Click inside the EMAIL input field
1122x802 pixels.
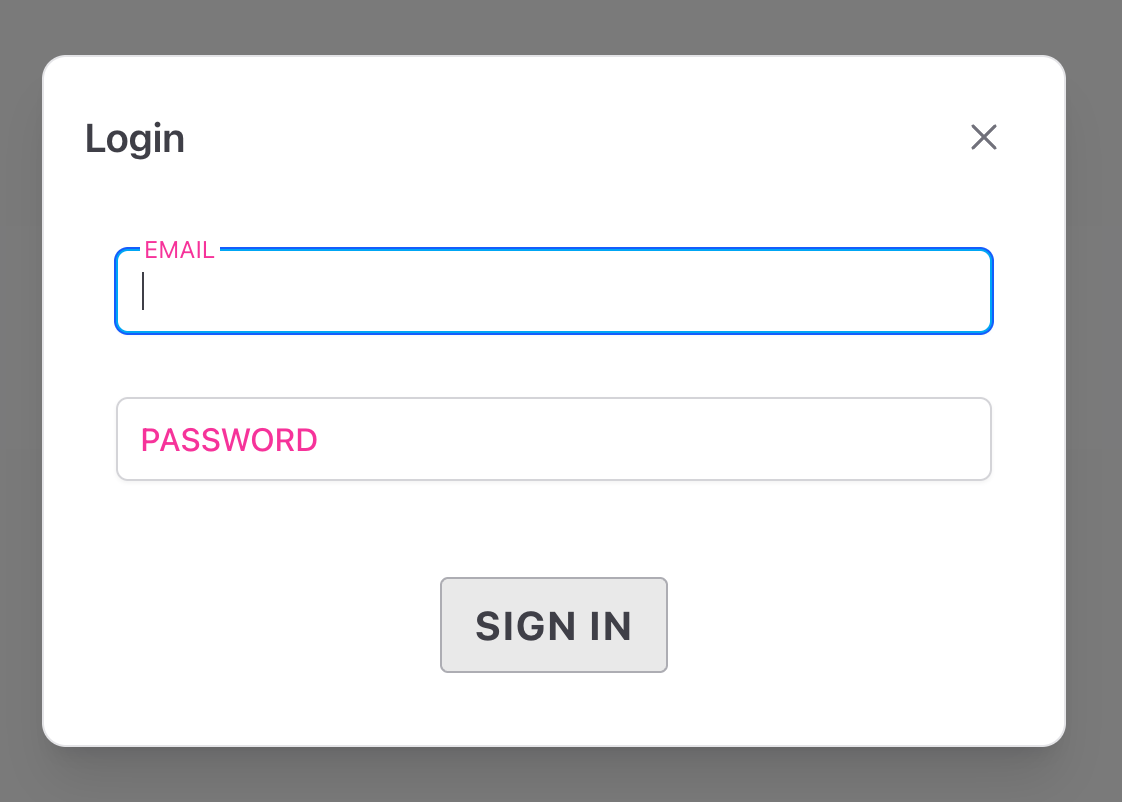click(554, 291)
